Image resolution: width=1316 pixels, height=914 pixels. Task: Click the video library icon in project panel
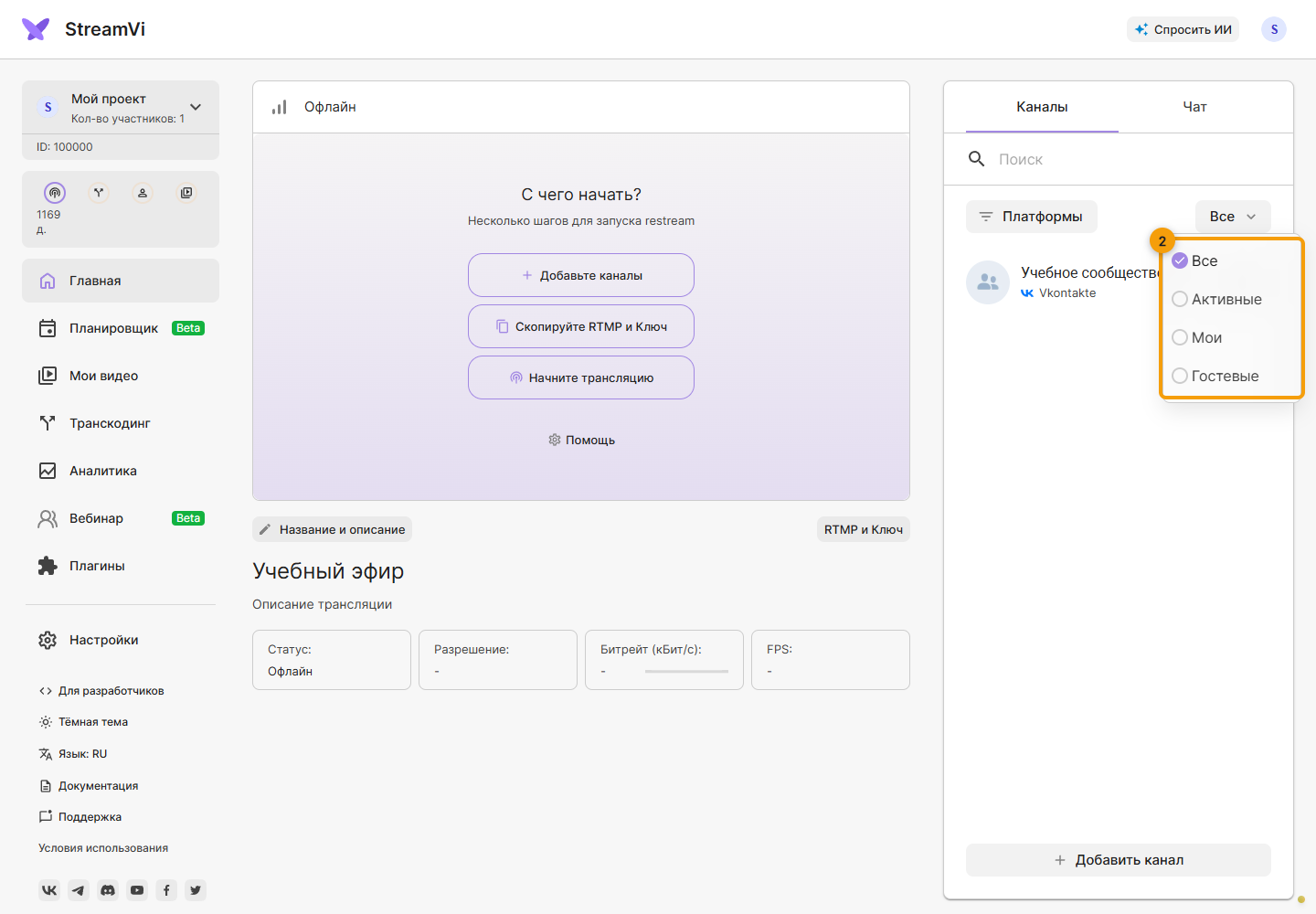pos(186,193)
